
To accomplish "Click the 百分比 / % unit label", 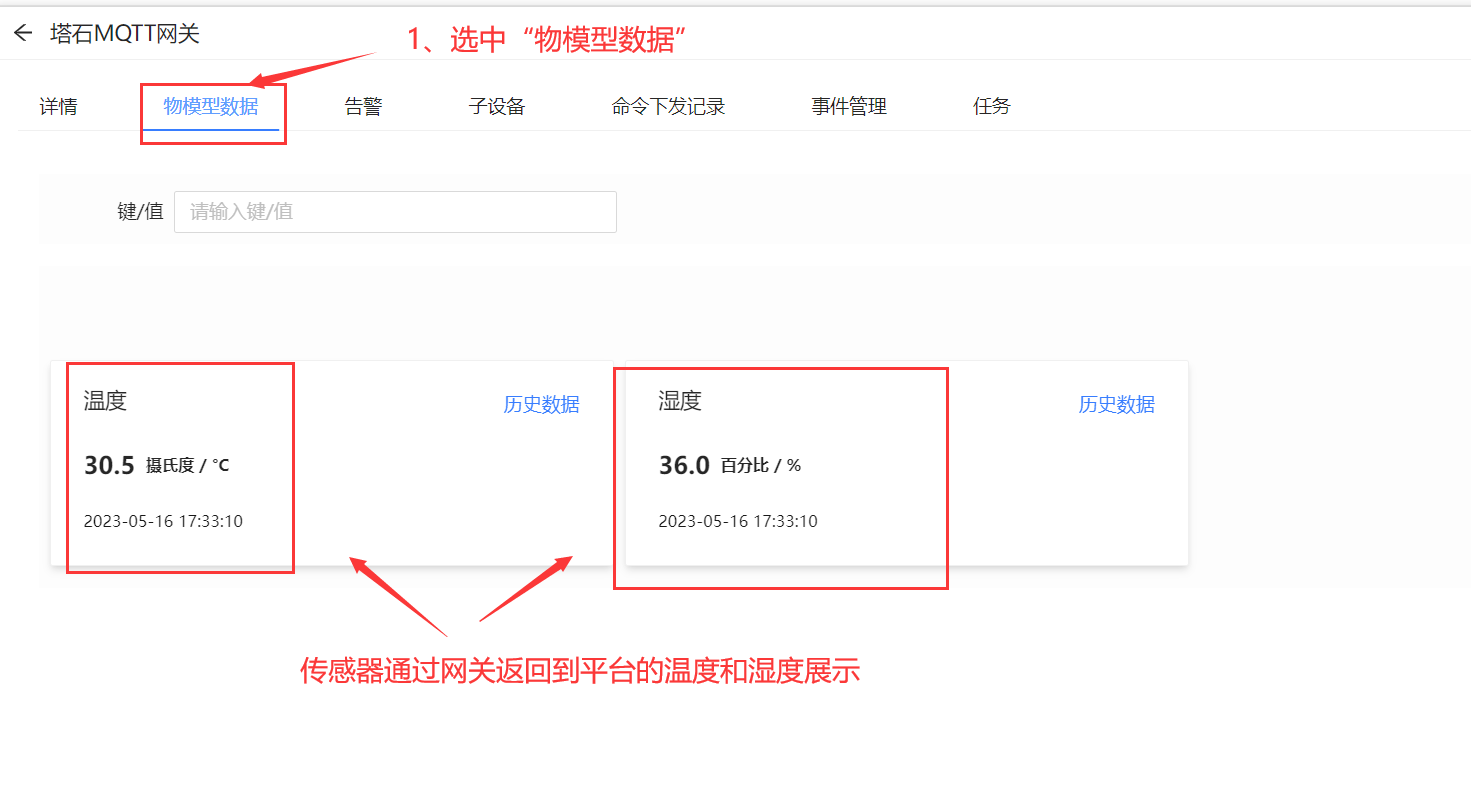I will point(761,465).
